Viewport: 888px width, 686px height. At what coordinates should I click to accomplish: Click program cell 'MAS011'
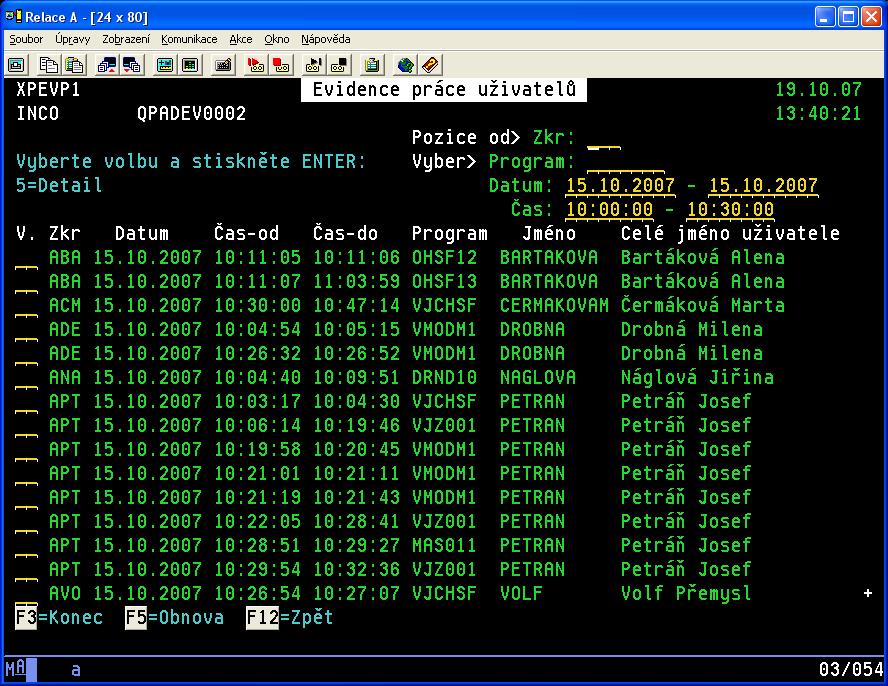coord(445,545)
